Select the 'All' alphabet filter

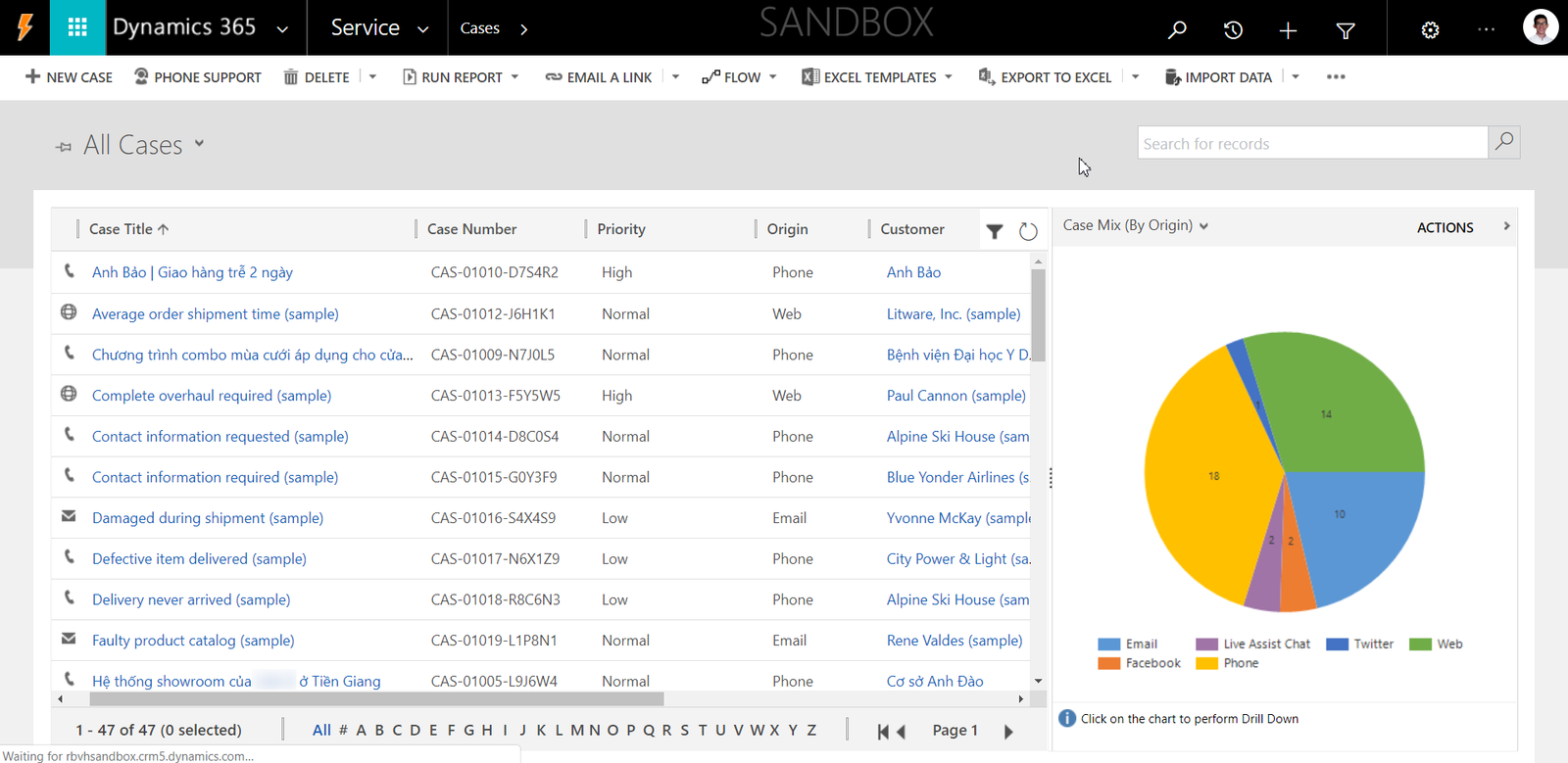click(x=321, y=730)
